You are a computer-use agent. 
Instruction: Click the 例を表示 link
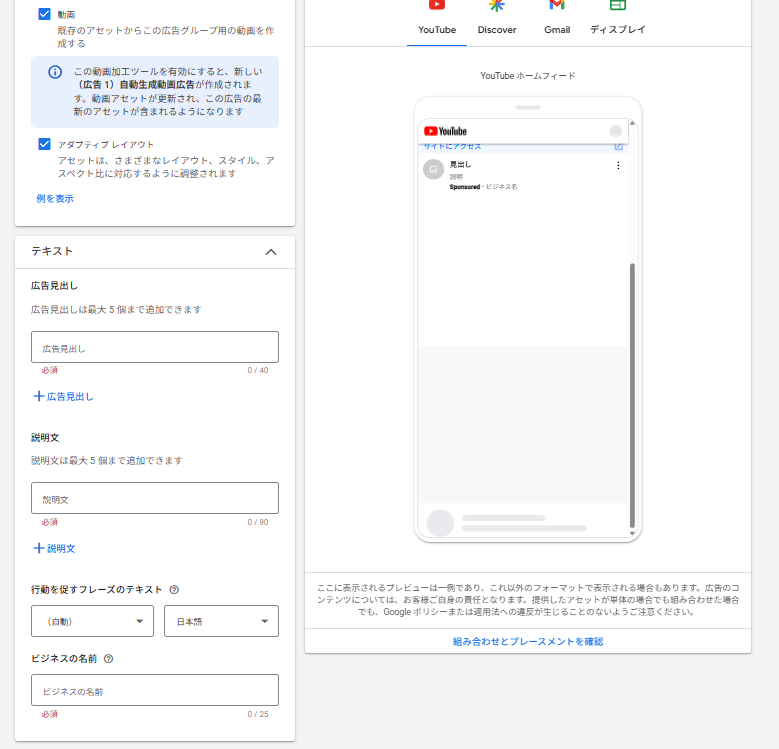click(x=55, y=198)
